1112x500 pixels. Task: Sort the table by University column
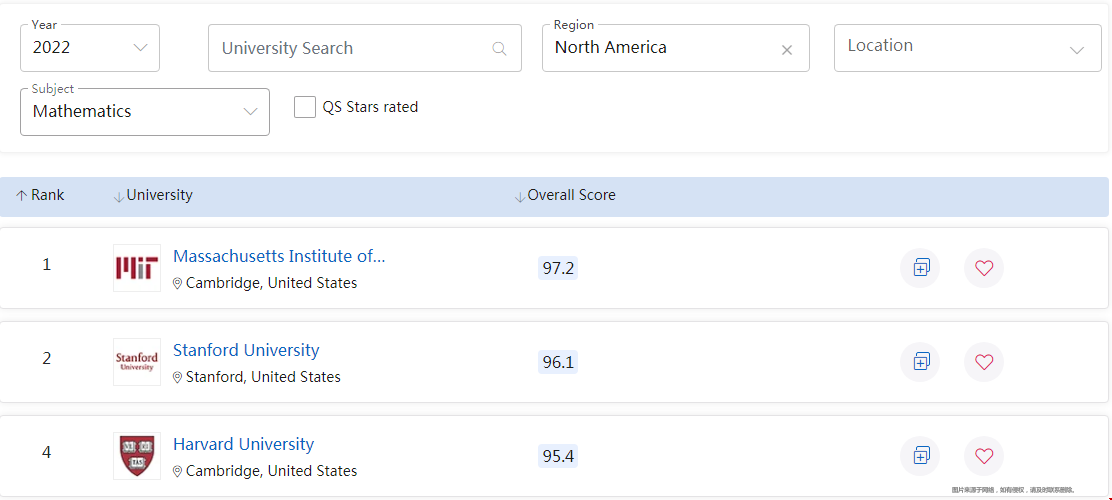pos(153,196)
